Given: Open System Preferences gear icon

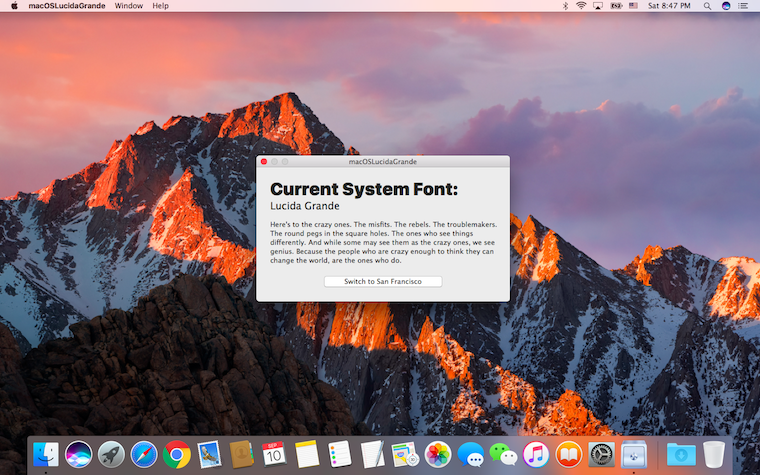Looking at the screenshot, I should pyautogui.click(x=601, y=454).
